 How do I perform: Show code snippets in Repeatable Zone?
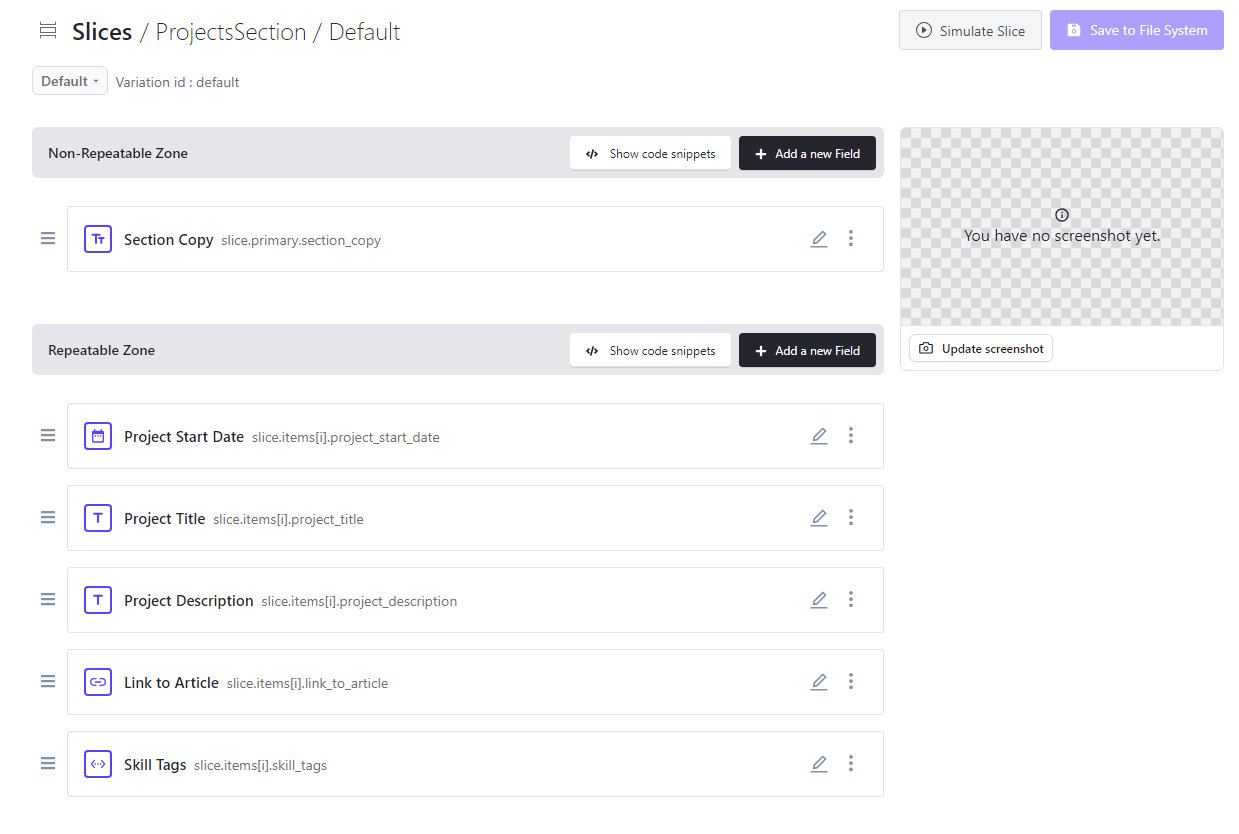click(x=650, y=350)
